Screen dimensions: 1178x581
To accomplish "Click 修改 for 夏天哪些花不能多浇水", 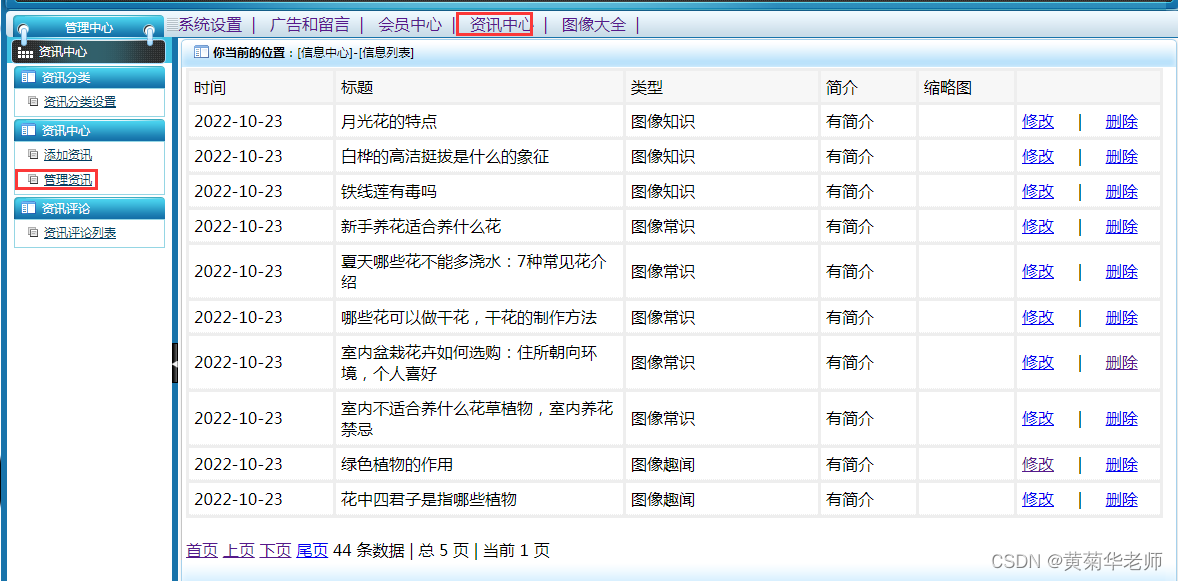I will [x=1038, y=271].
